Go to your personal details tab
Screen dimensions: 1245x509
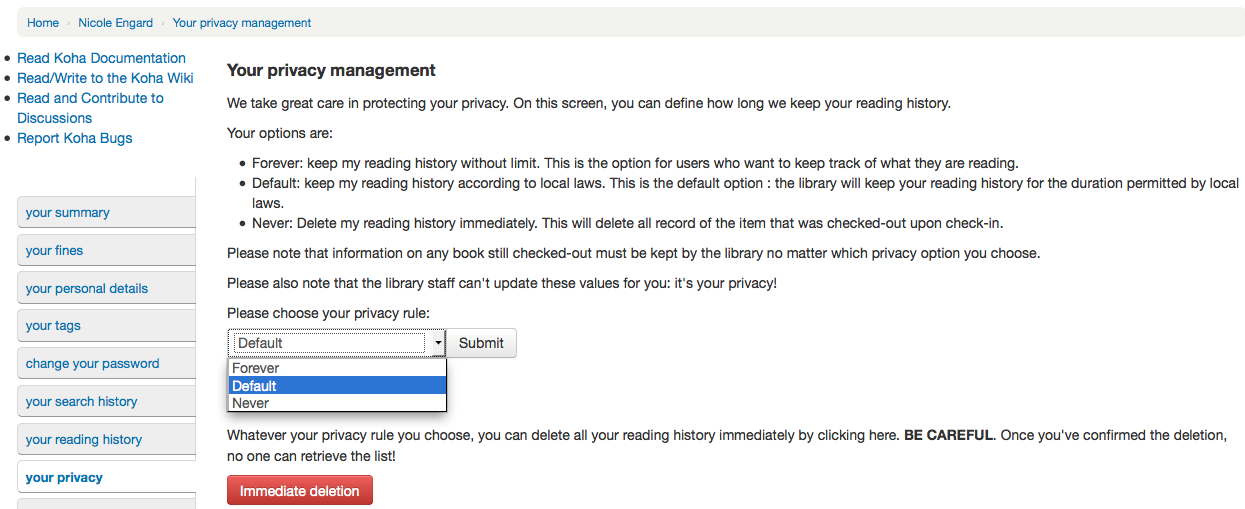coord(87,289)
